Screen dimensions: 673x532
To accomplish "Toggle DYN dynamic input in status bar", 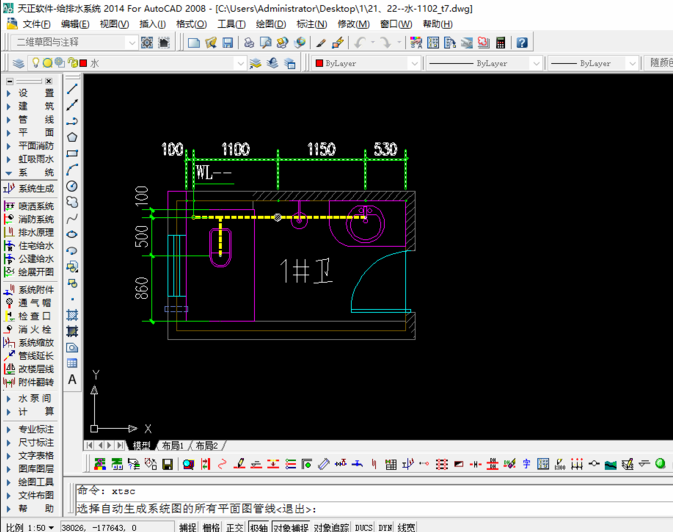I will (x=385, y=527).
